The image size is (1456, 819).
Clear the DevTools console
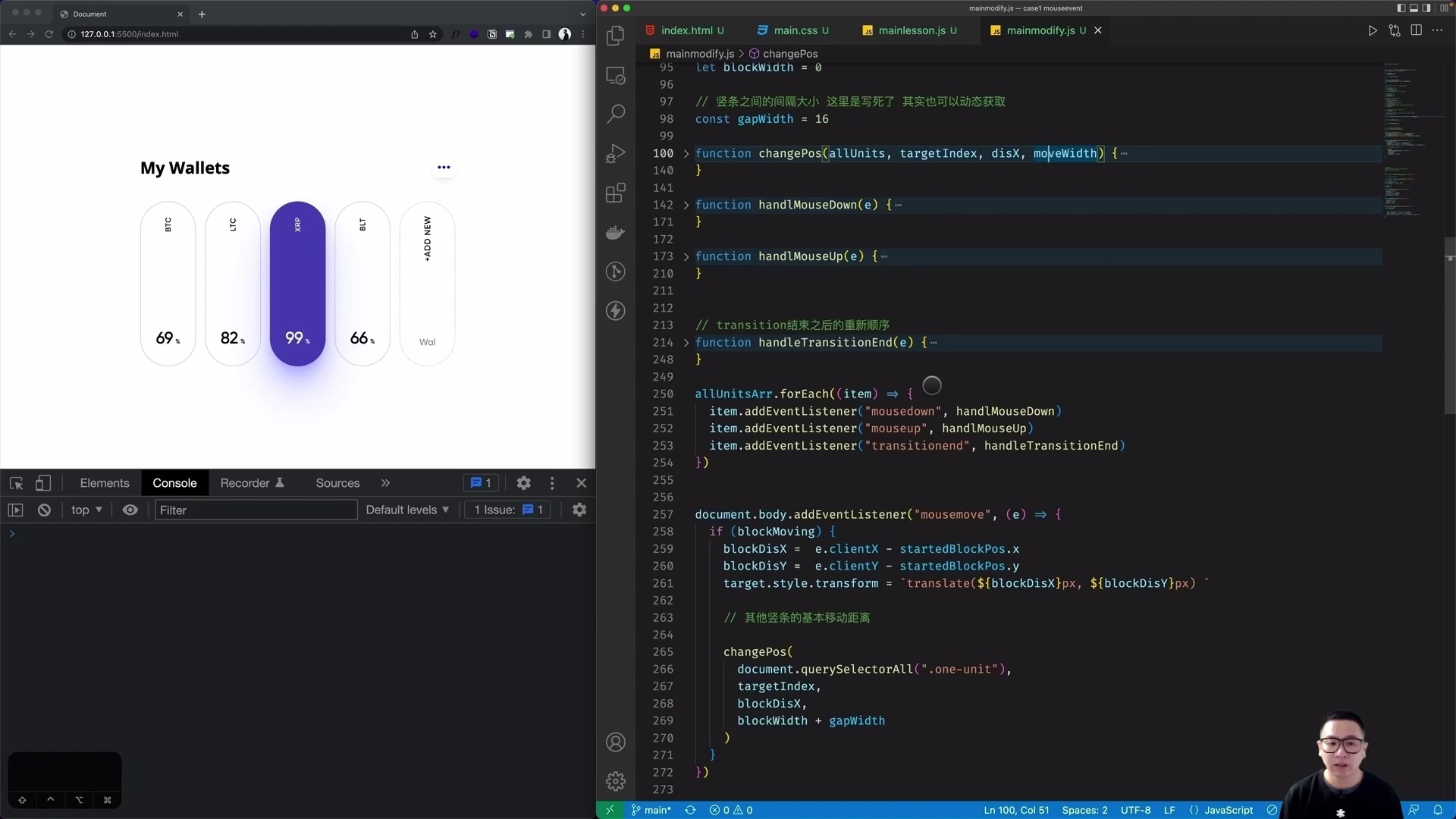click(x=45, y=510)
